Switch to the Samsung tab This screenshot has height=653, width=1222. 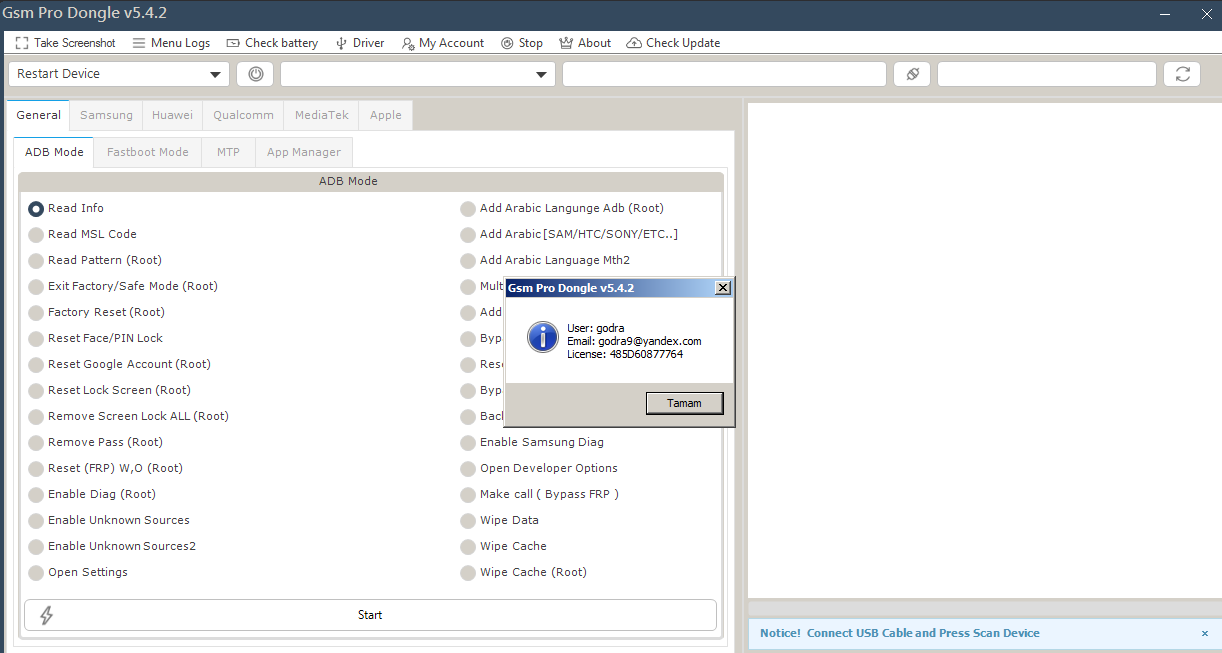click(x=106, y=115)
